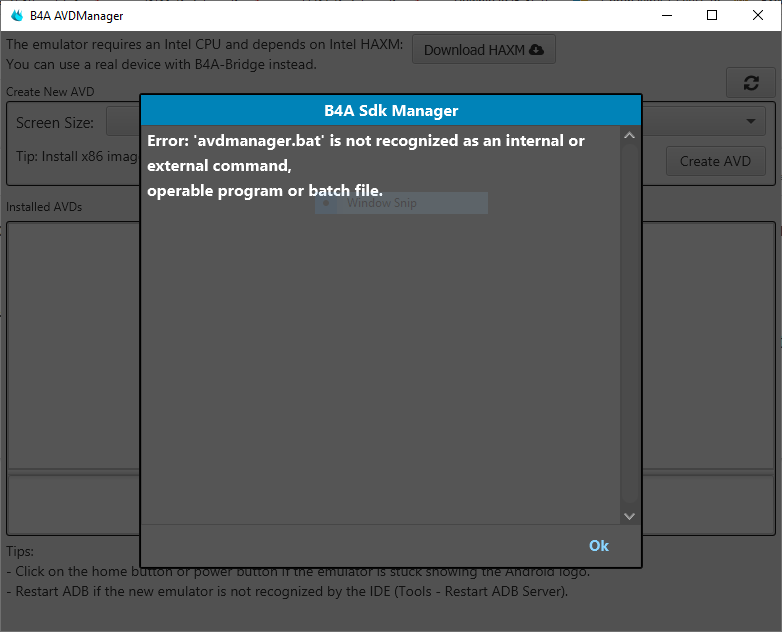
Task: Click the Screen Size label
Action: click(55, 123)
